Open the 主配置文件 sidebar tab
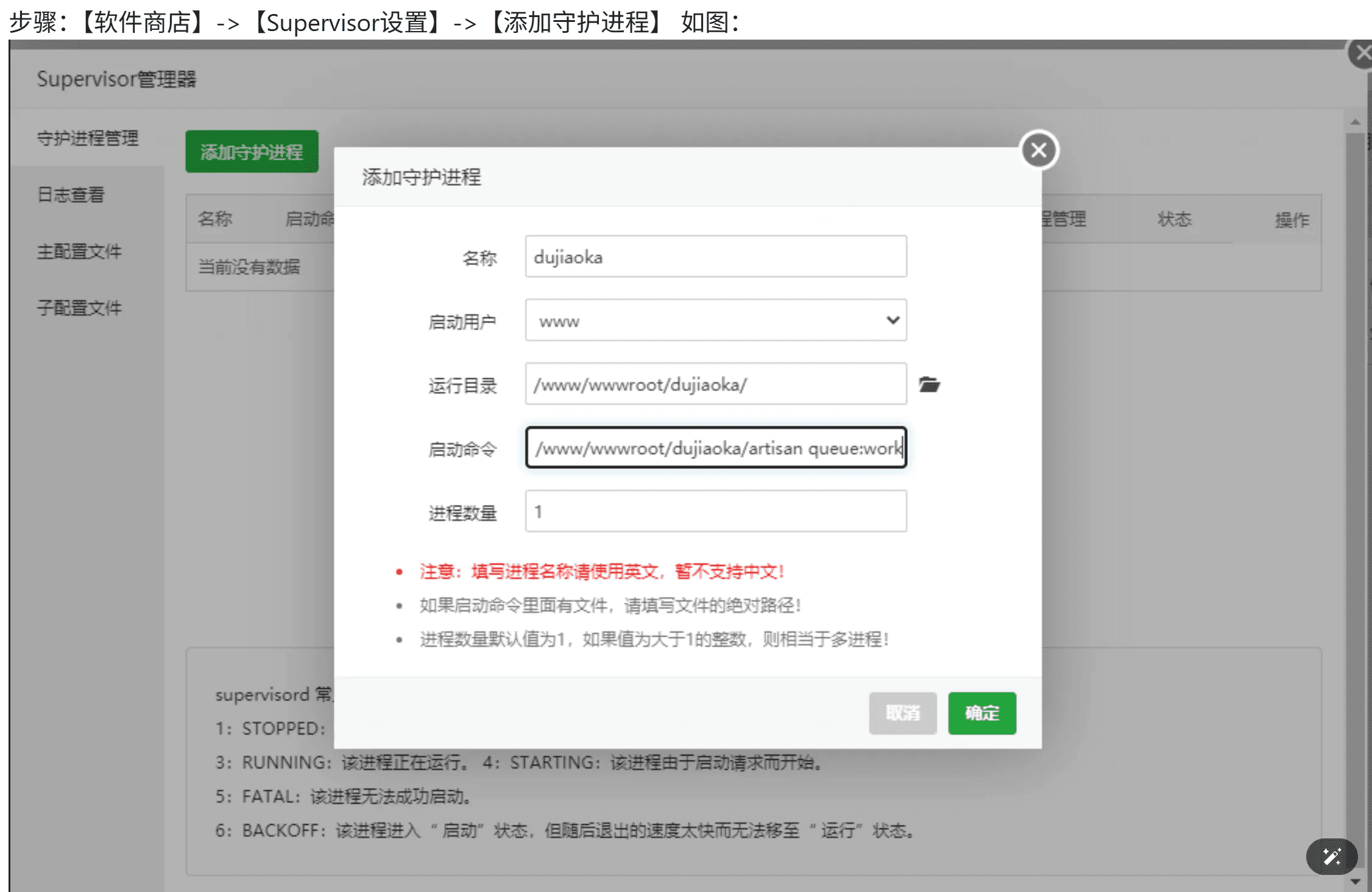The image size is (1372, 892). click(79, 252)
